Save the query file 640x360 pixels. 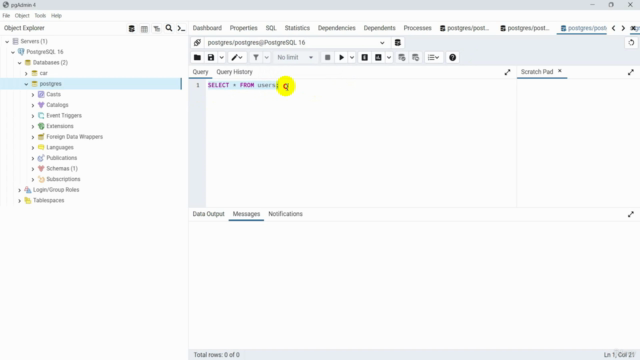click(211, 58)
